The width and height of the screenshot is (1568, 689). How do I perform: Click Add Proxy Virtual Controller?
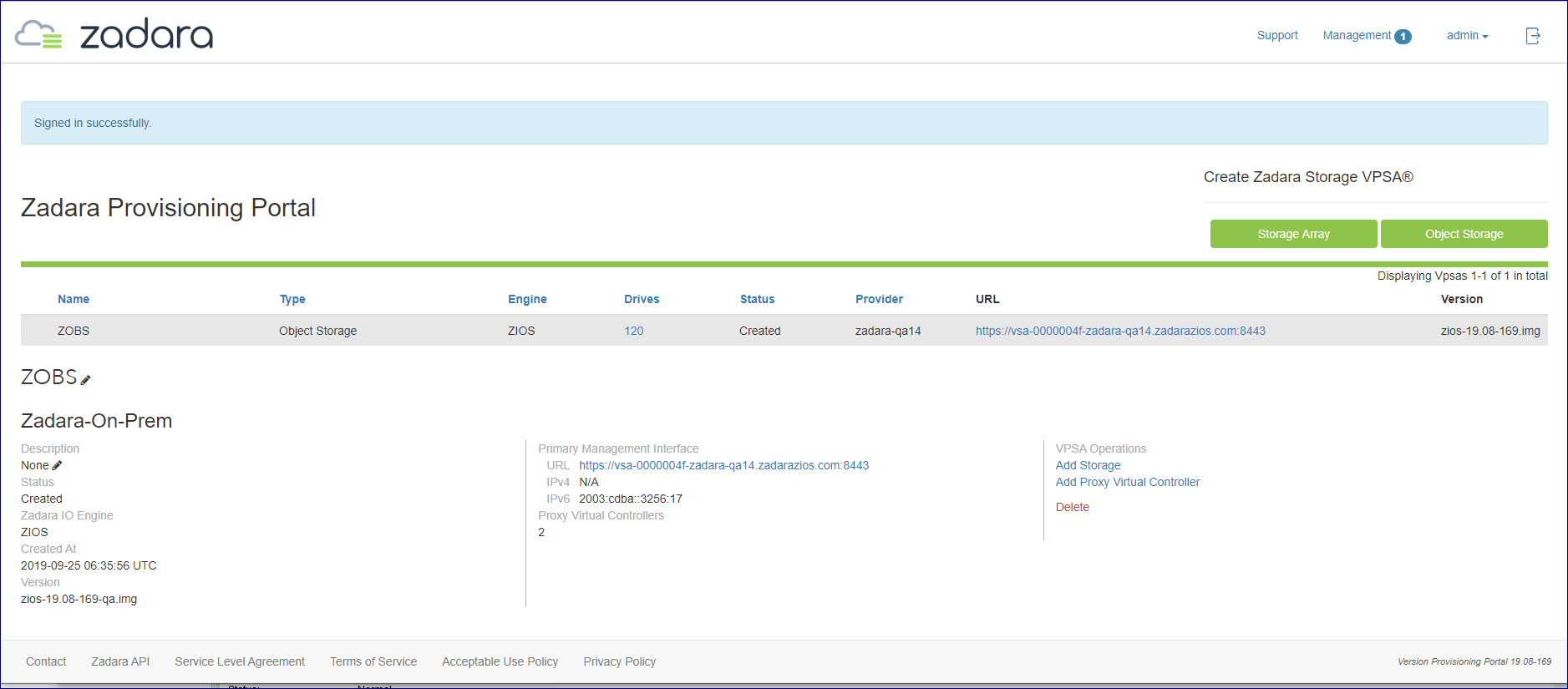(1127, 482)
